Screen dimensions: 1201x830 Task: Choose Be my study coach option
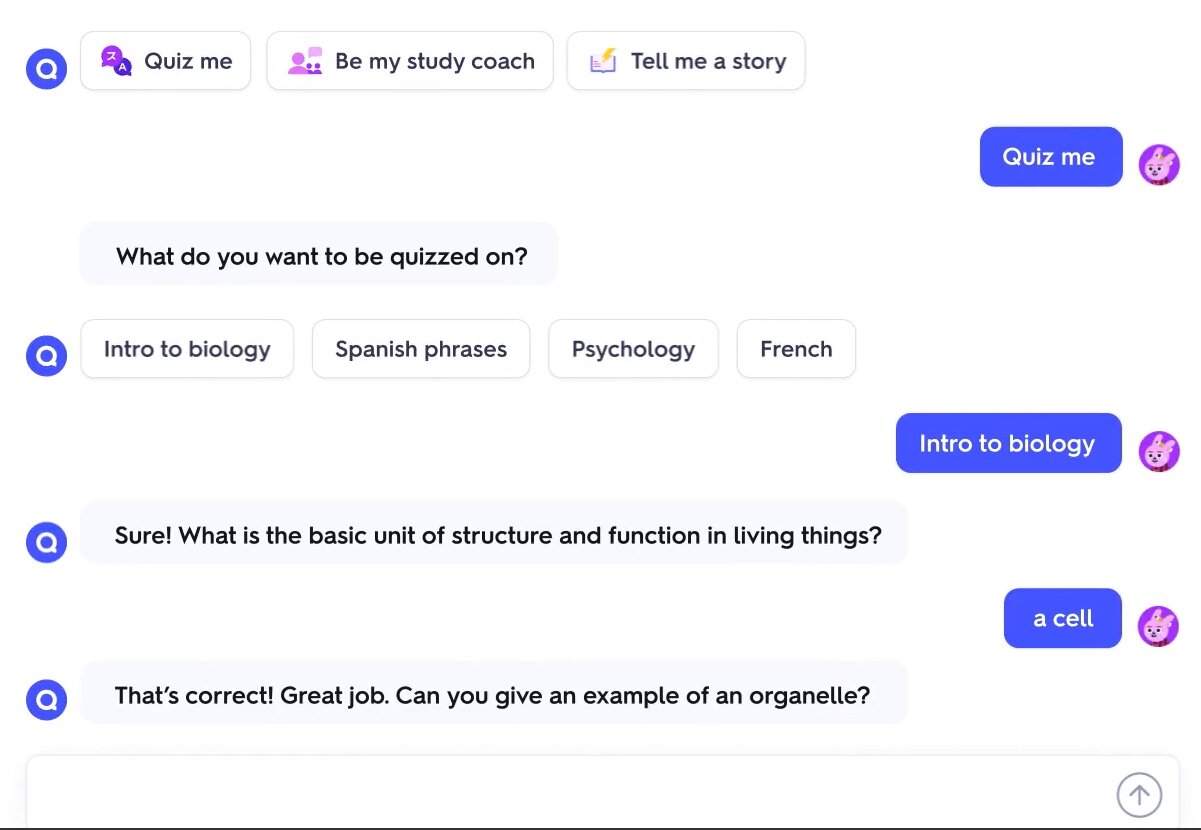(x=410, y=61)
